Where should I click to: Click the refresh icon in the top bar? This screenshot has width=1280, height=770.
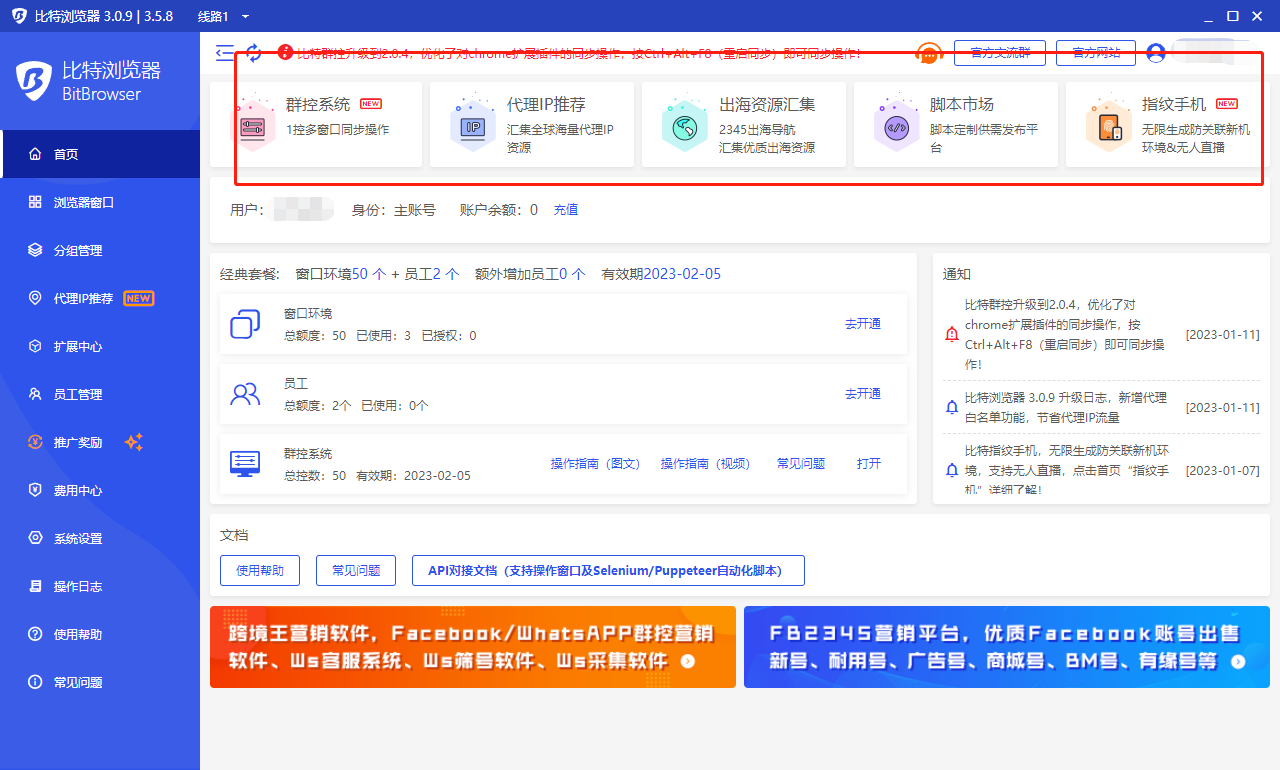[x=254, y=52]
